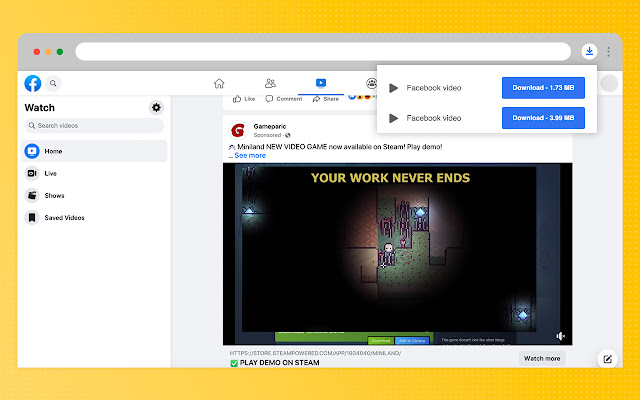640x400 pixels.
Task: Click the Live sidebar icon
Action: [x=32, y=173]
